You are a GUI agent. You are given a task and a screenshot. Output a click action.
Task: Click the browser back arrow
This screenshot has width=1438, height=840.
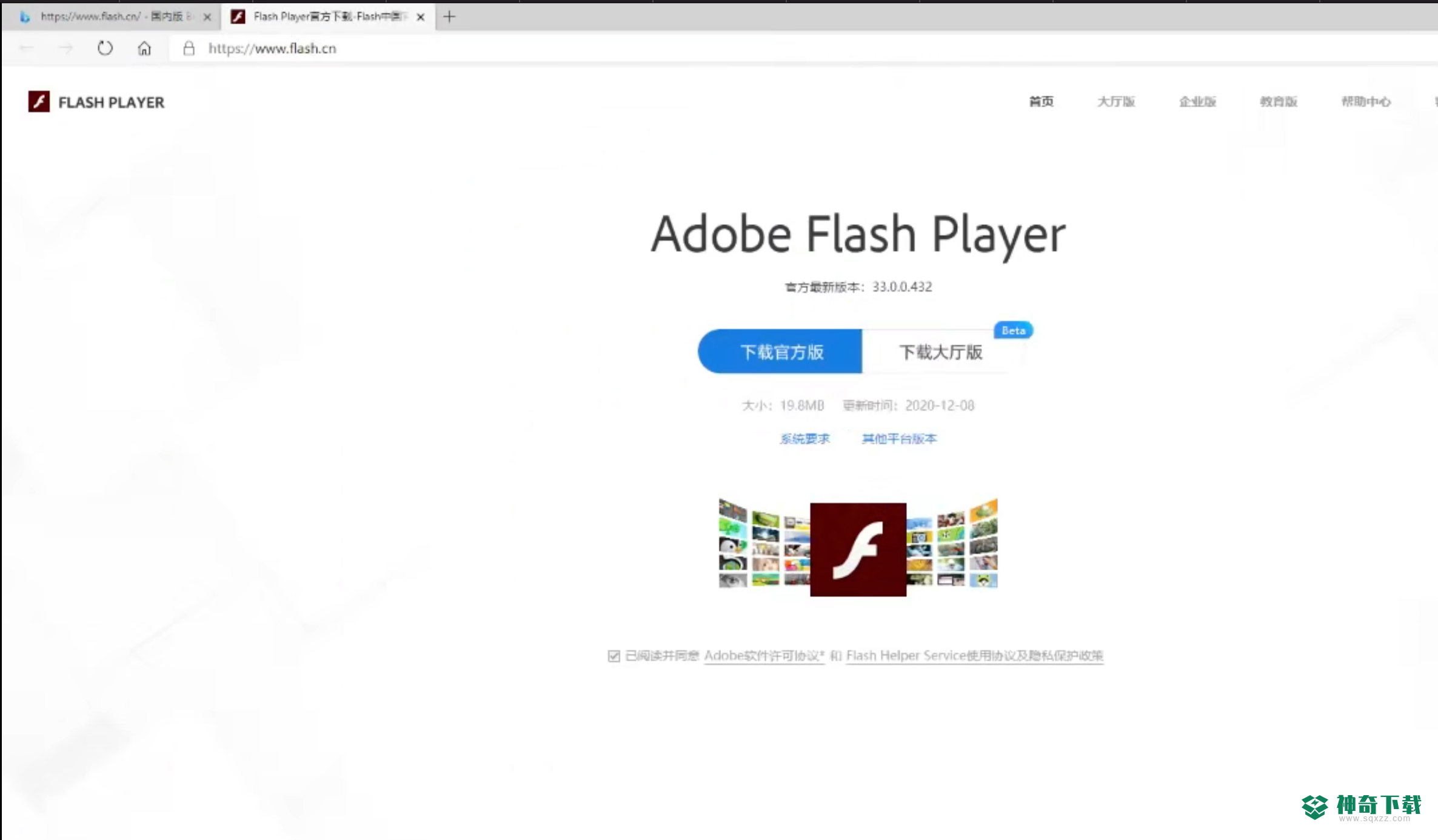[x=27, y=48]
